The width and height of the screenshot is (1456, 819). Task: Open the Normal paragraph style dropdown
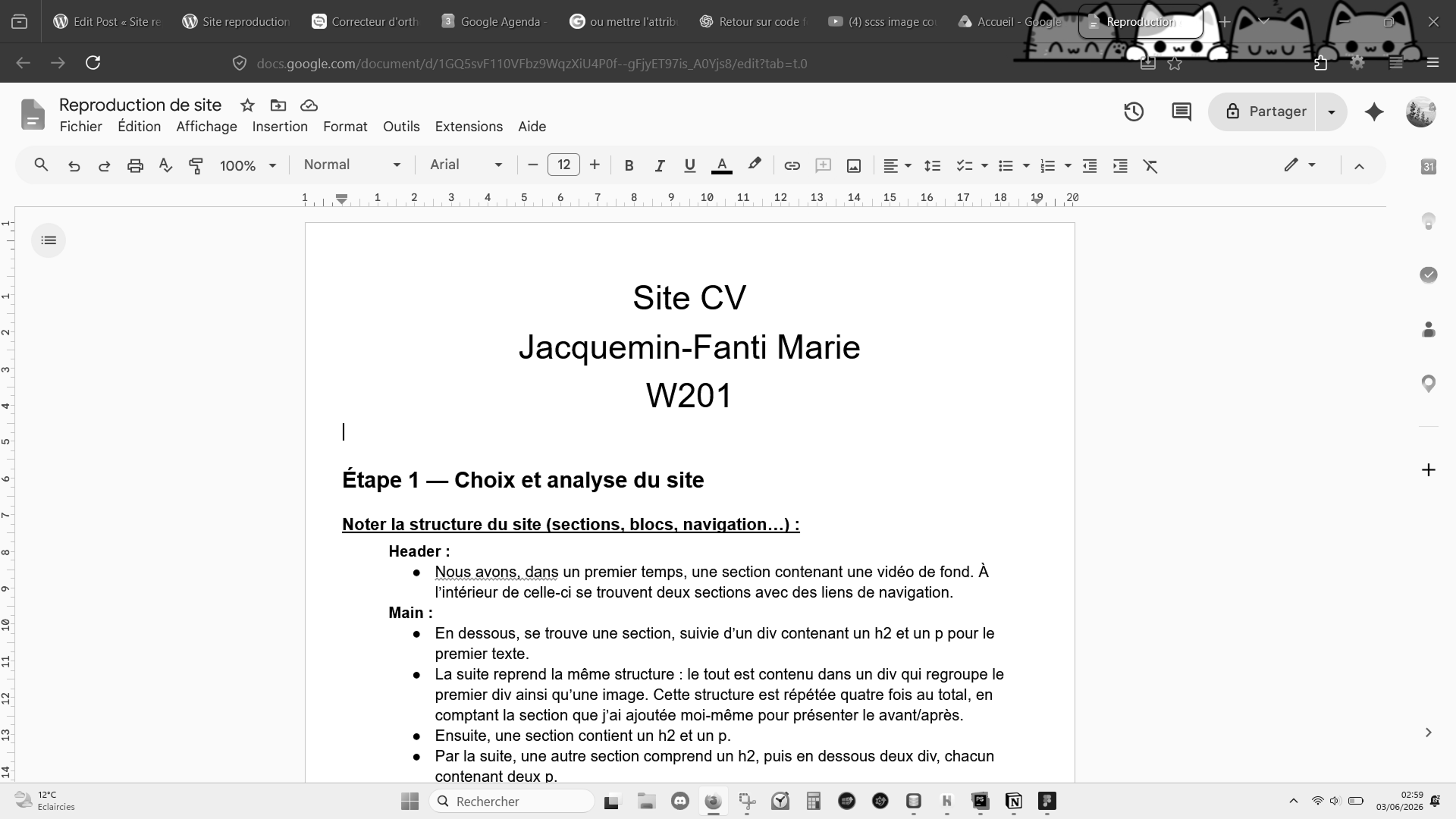coord(352,165)
